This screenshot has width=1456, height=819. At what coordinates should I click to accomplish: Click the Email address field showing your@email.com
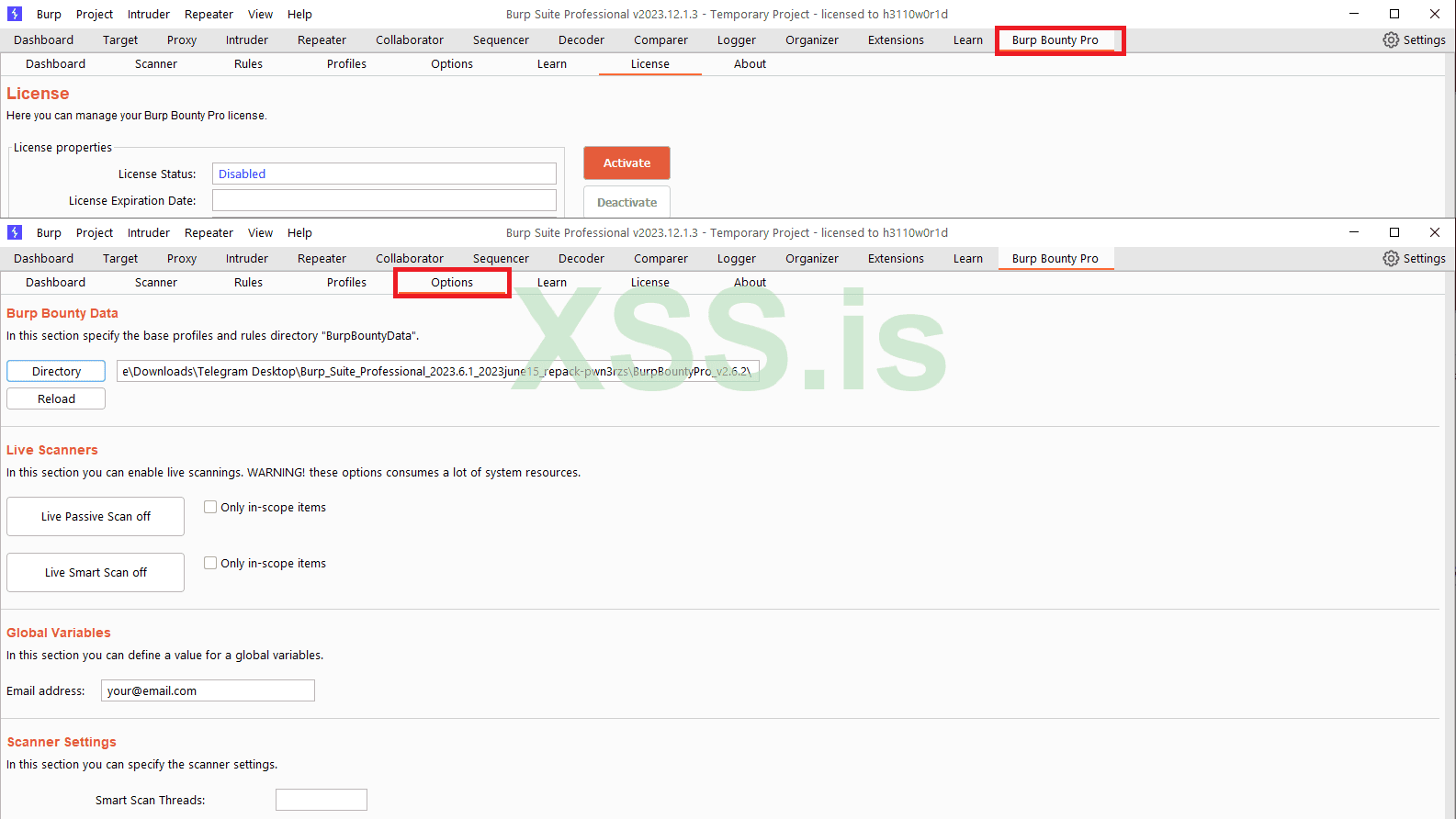click(x=208, y=690)
